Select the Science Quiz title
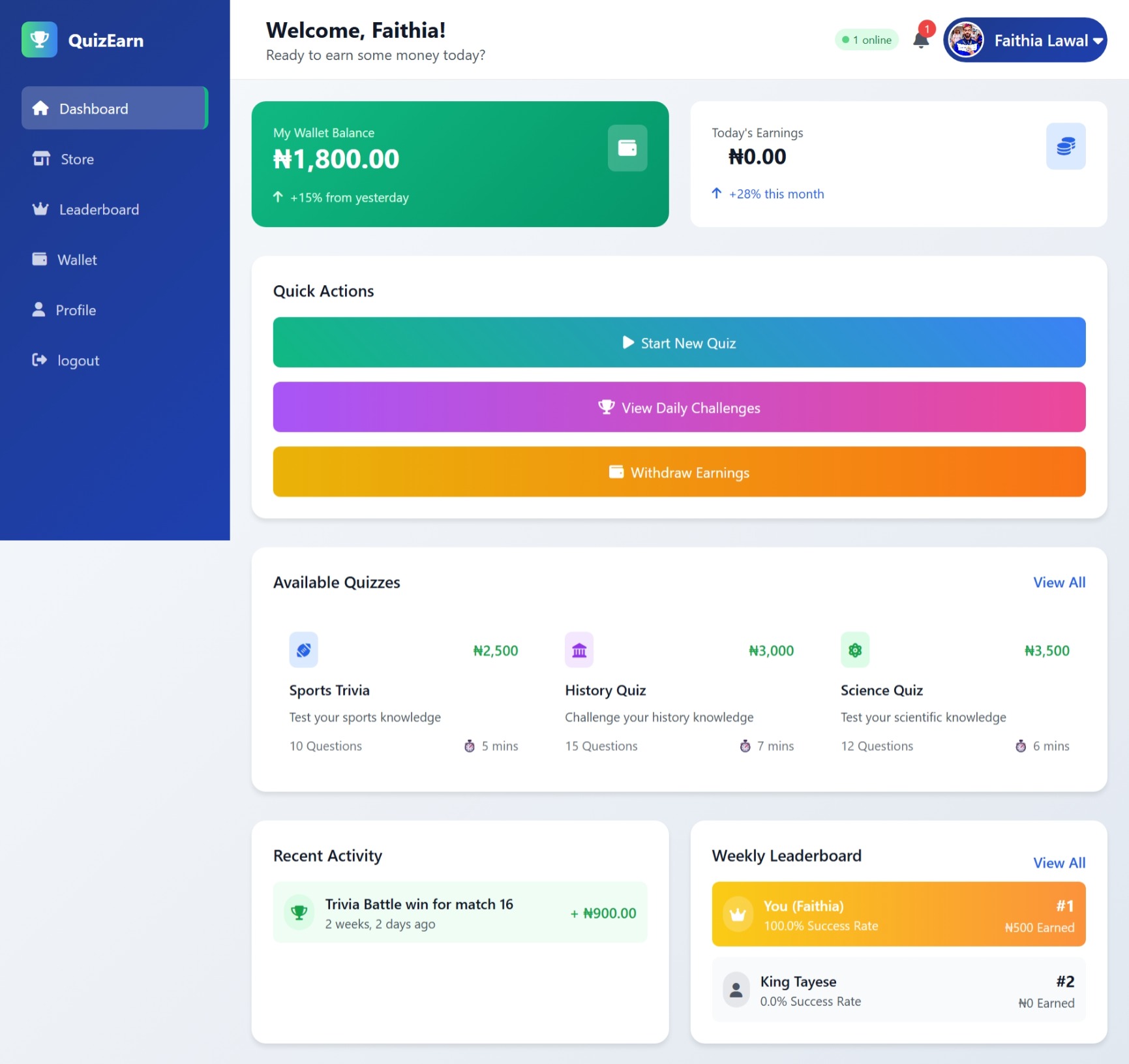 pyautogui.click(x=882, y=690)
